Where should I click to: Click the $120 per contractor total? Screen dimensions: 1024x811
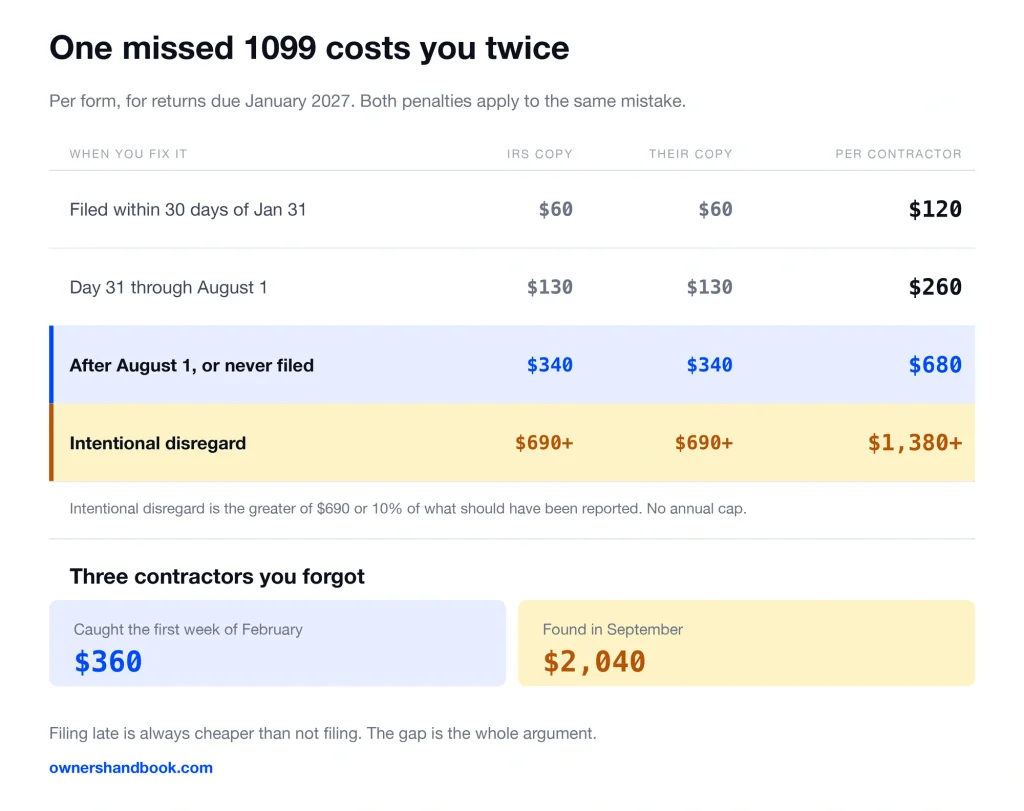935,210
